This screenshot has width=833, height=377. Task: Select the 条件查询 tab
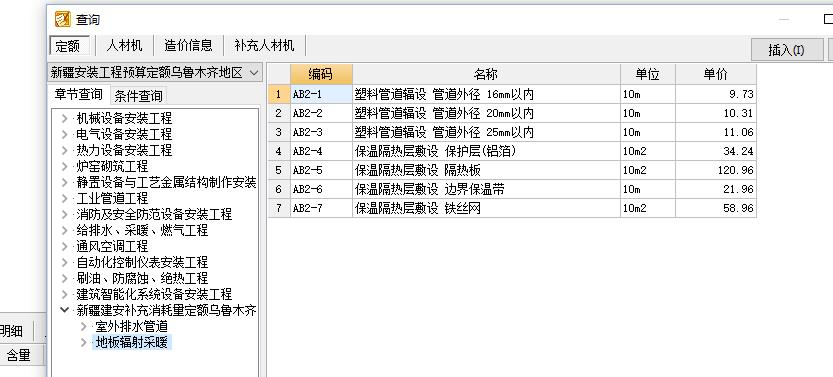139,96
